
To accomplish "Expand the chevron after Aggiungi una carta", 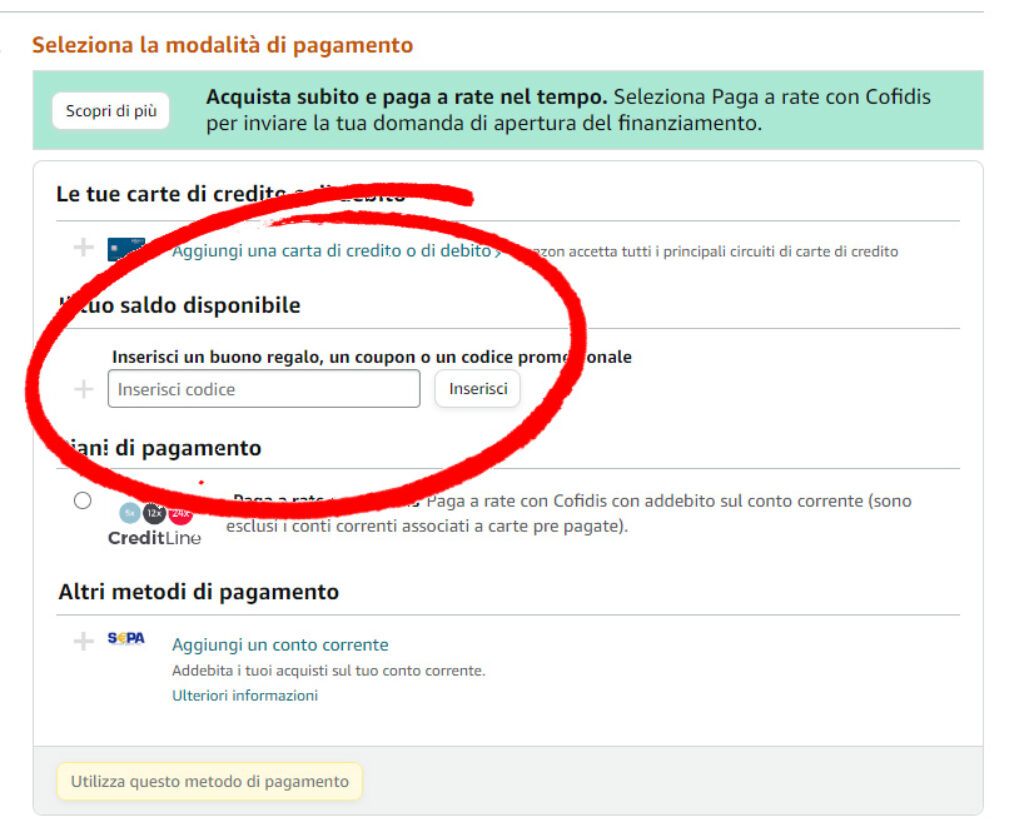I will pos(497,252).
